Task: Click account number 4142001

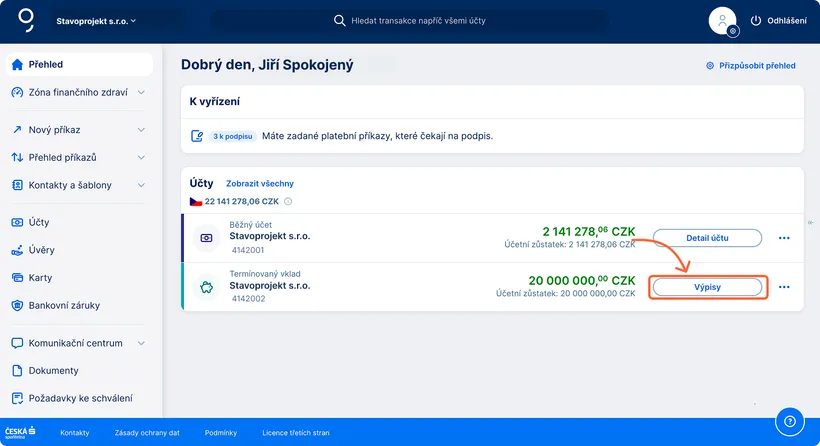Action: click(248, 250)
